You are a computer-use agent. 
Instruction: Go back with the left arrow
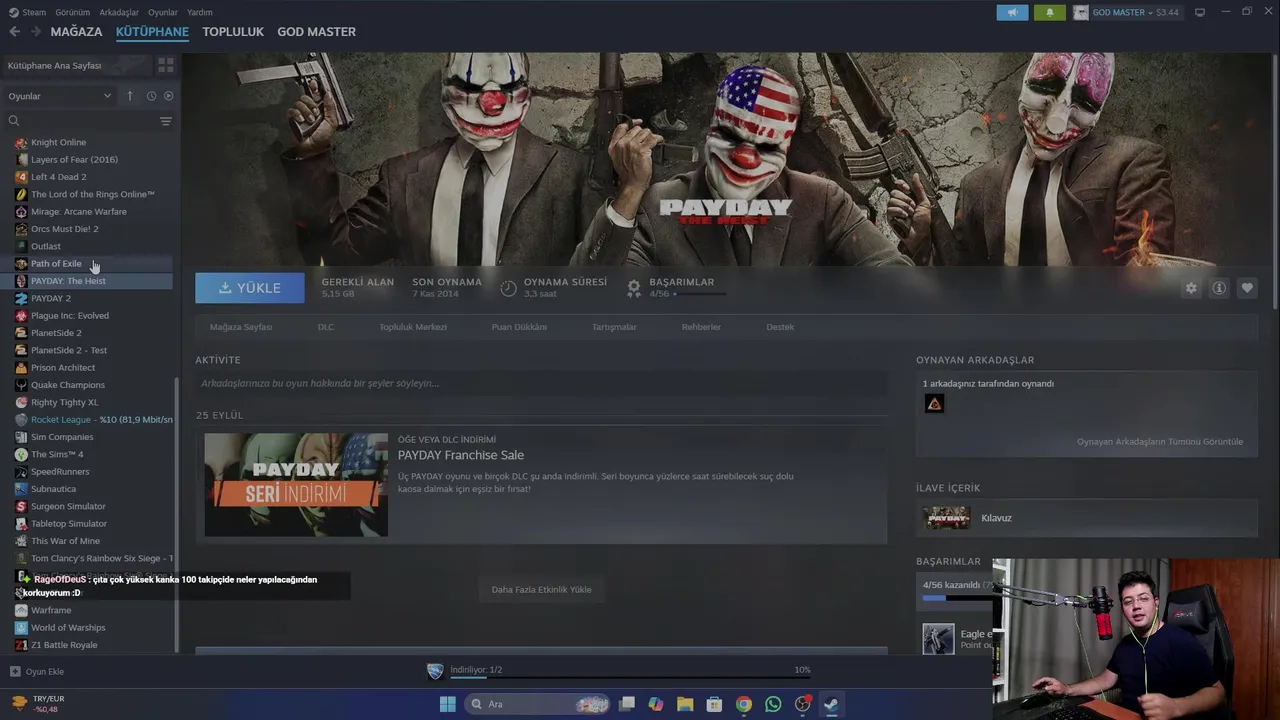tap(14, 32)
